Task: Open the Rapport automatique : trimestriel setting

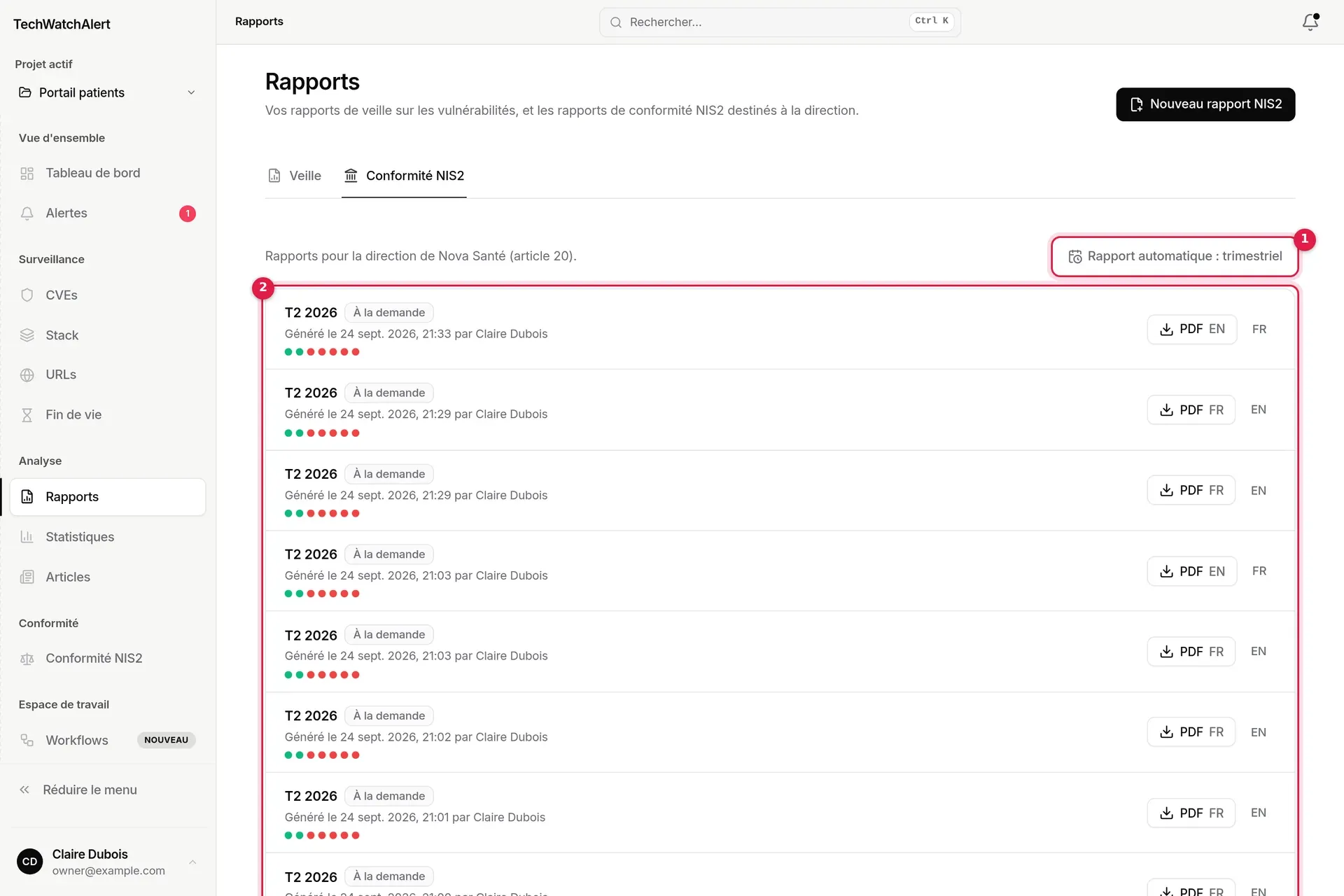Action: coord(1175,256)
